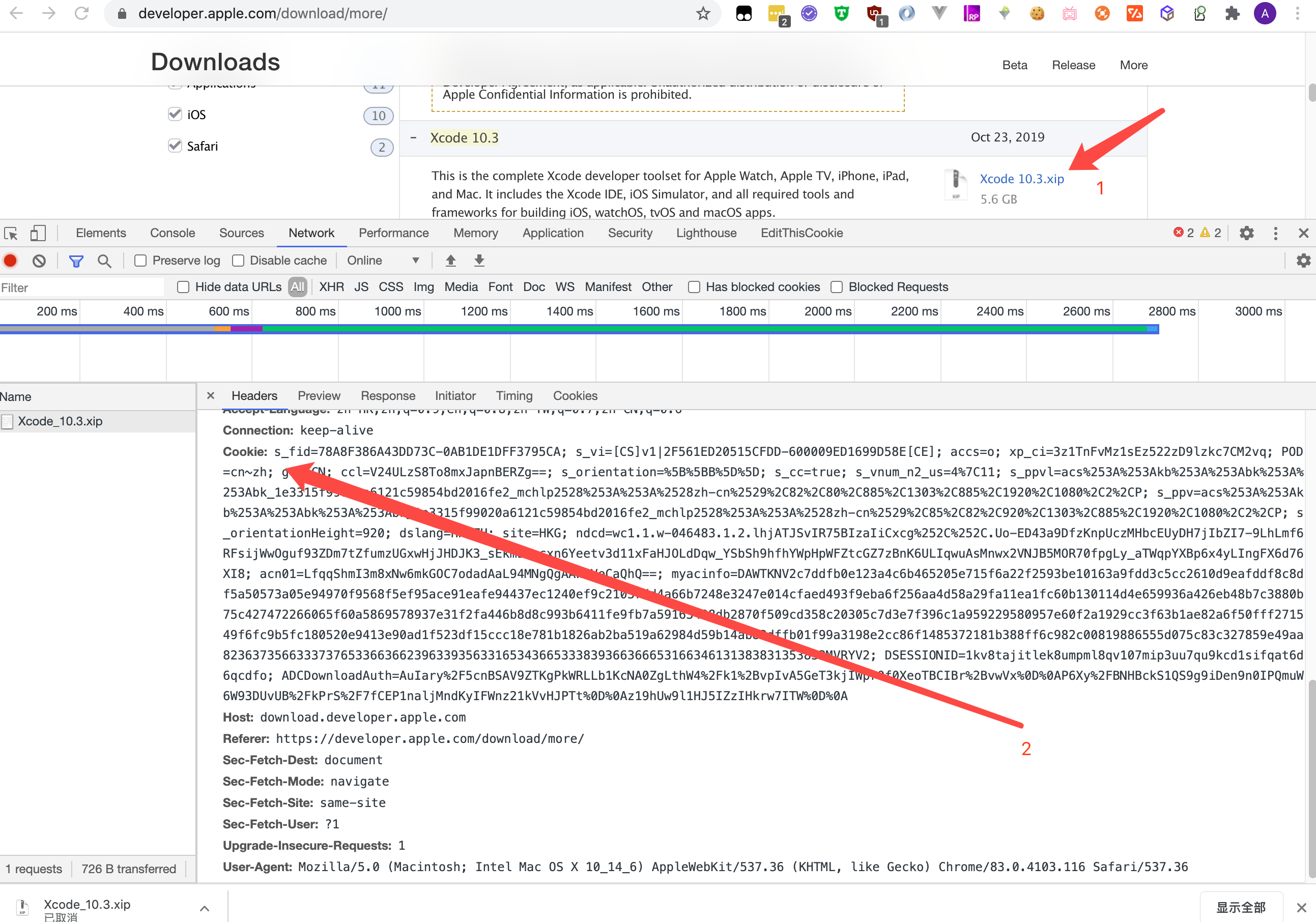
Task: Open the Timing tab of the request
Action: [x=513, y=396]
